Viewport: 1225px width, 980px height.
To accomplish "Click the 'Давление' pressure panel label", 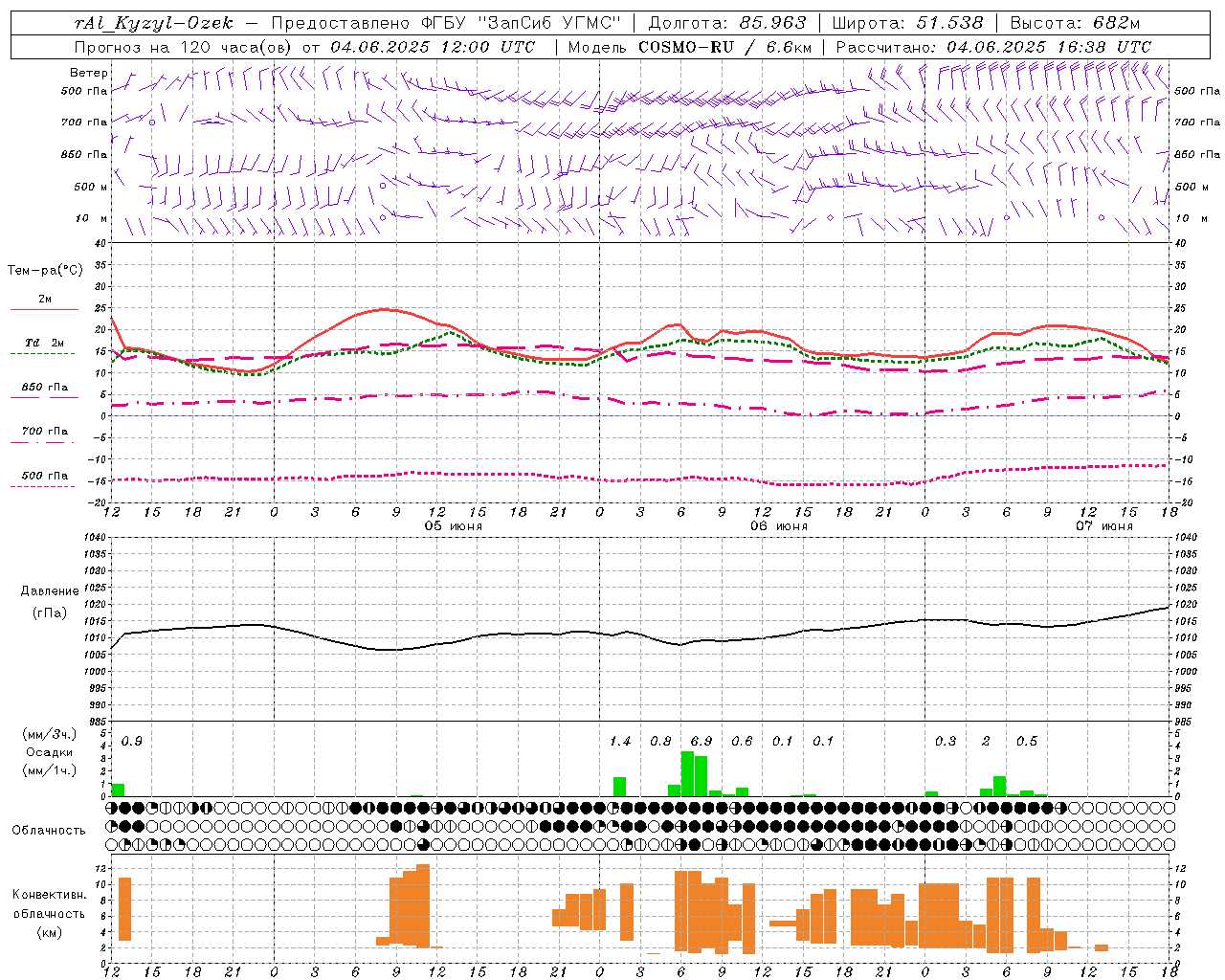I will [x=50, y=591].
